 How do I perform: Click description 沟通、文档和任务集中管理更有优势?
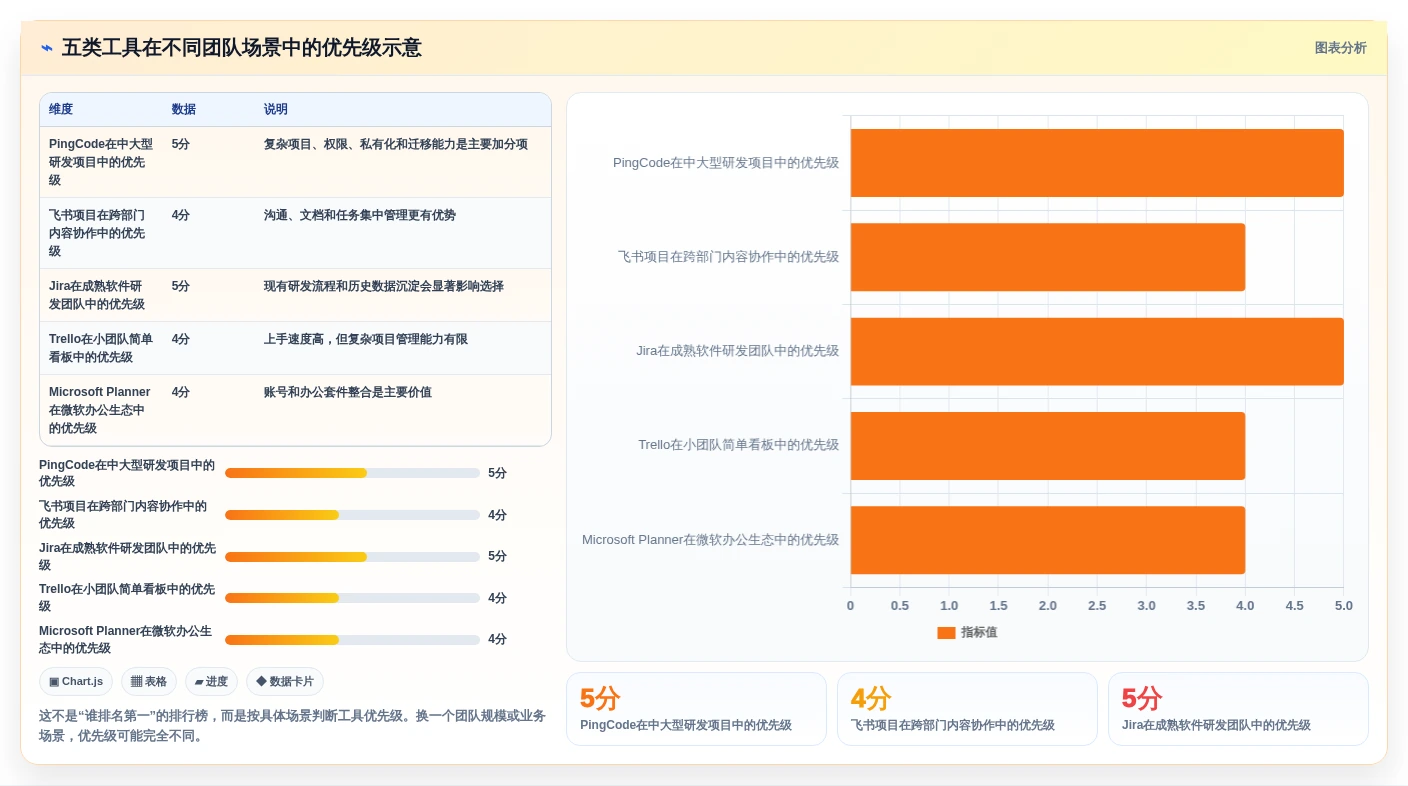tap(360, 215)
